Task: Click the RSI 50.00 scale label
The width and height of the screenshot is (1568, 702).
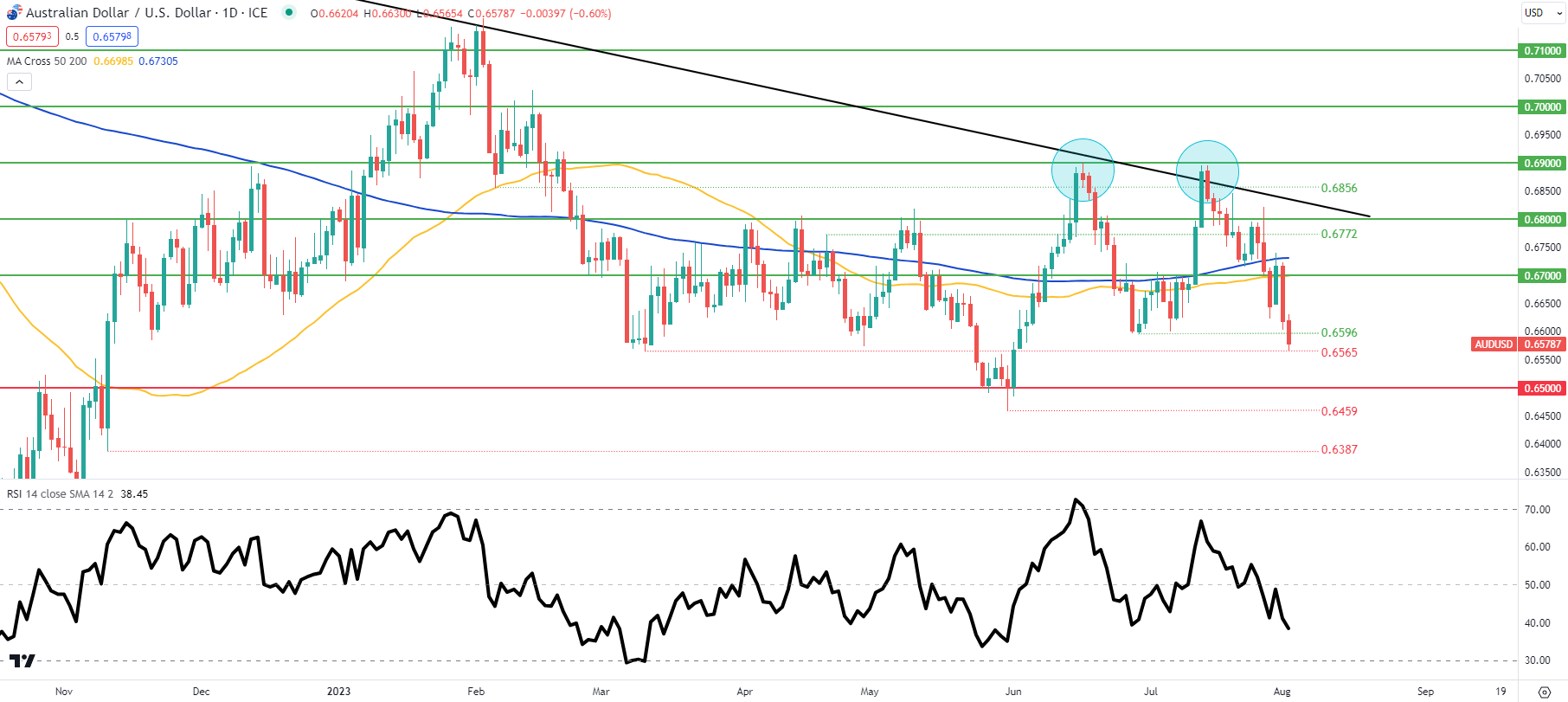Action: [x=1537, y=585]
